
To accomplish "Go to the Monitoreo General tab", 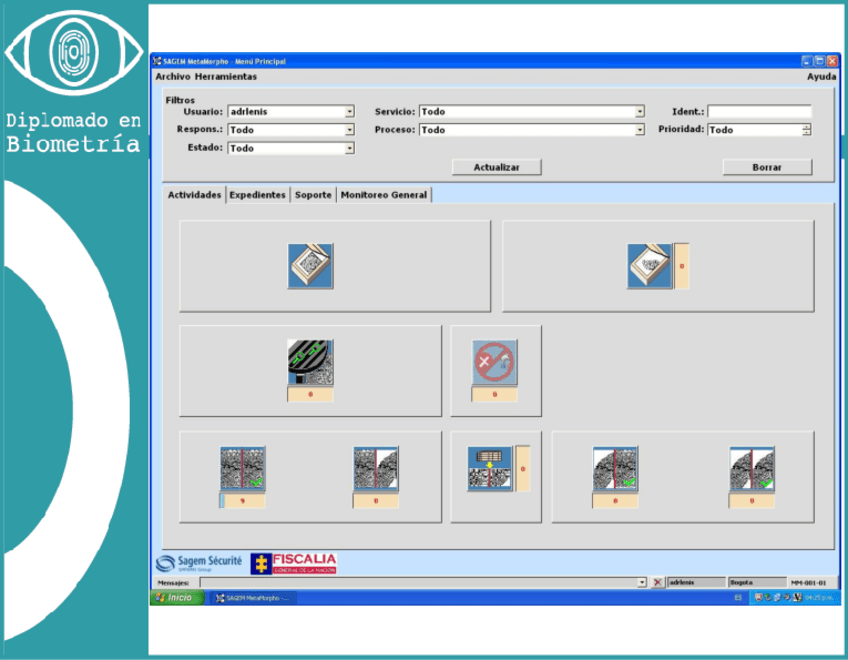I will (x=383, y=195).
